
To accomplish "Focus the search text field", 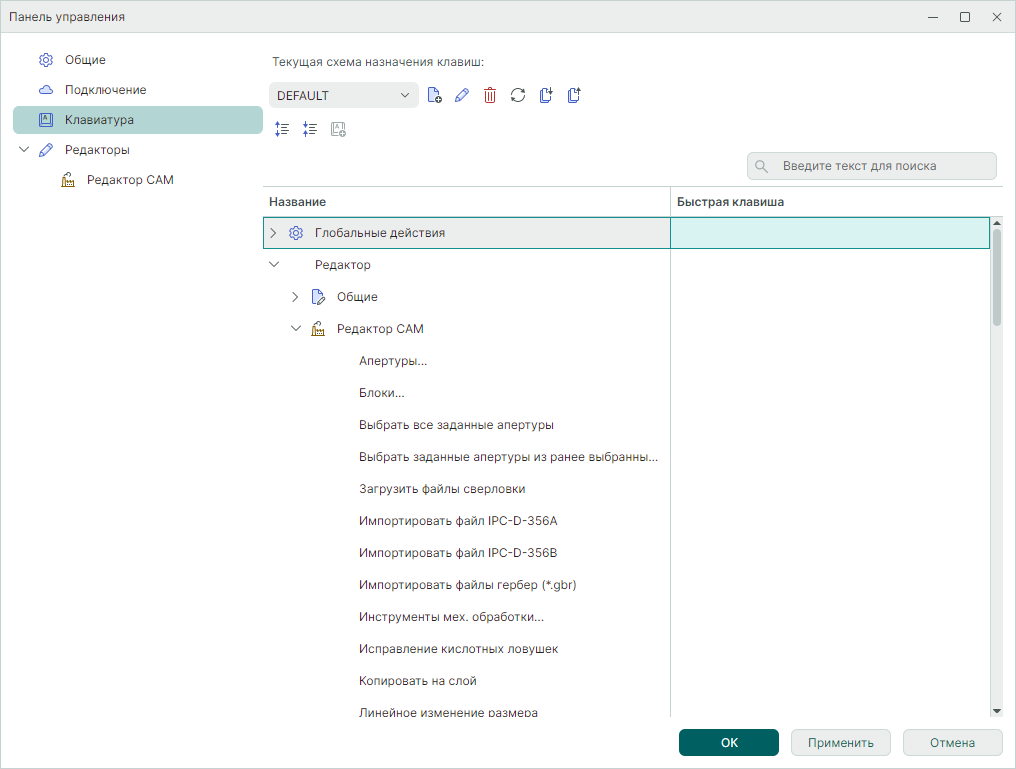I will coord(880,166).
